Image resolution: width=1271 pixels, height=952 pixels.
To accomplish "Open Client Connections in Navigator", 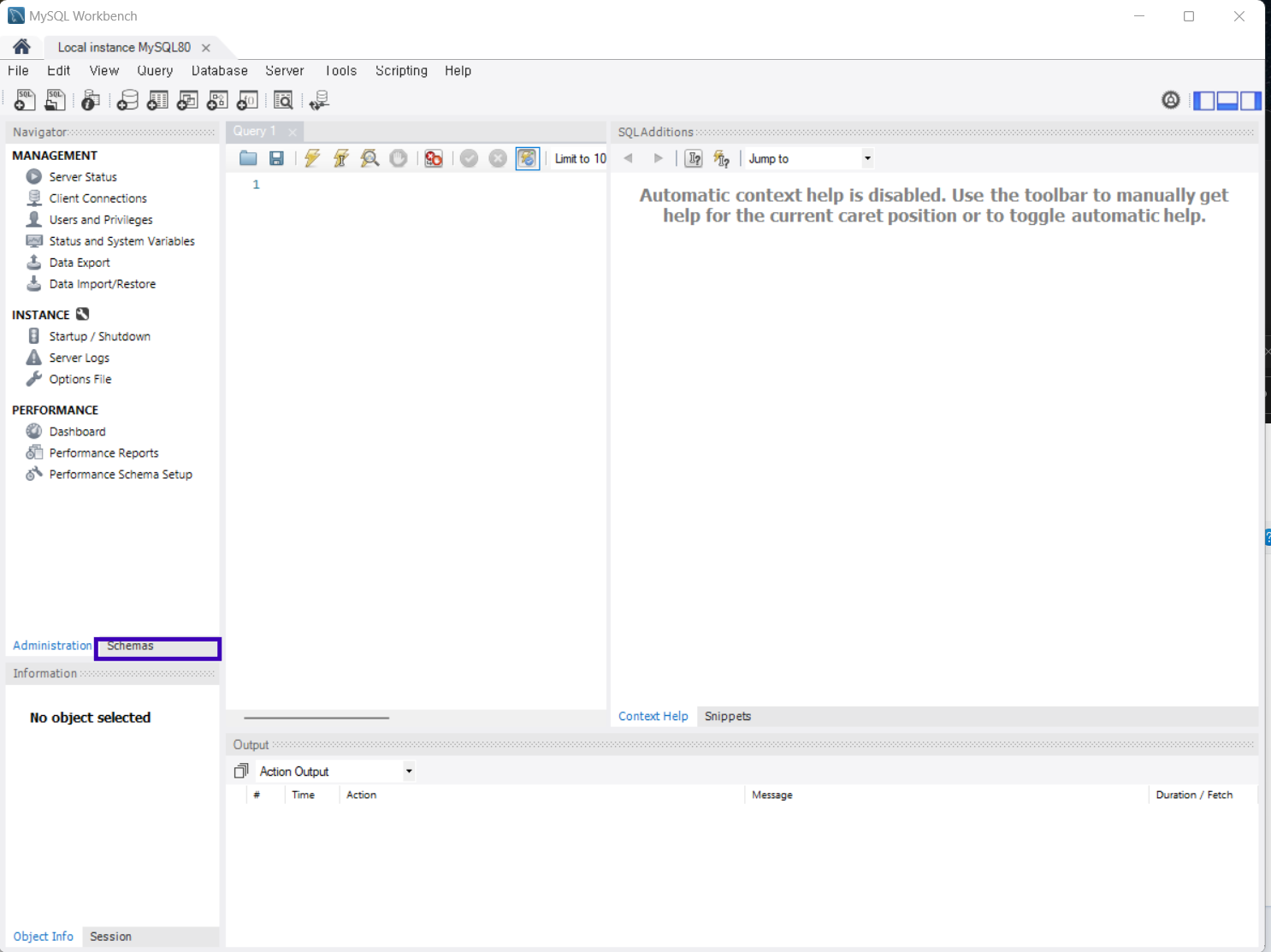I will [98, 198].
